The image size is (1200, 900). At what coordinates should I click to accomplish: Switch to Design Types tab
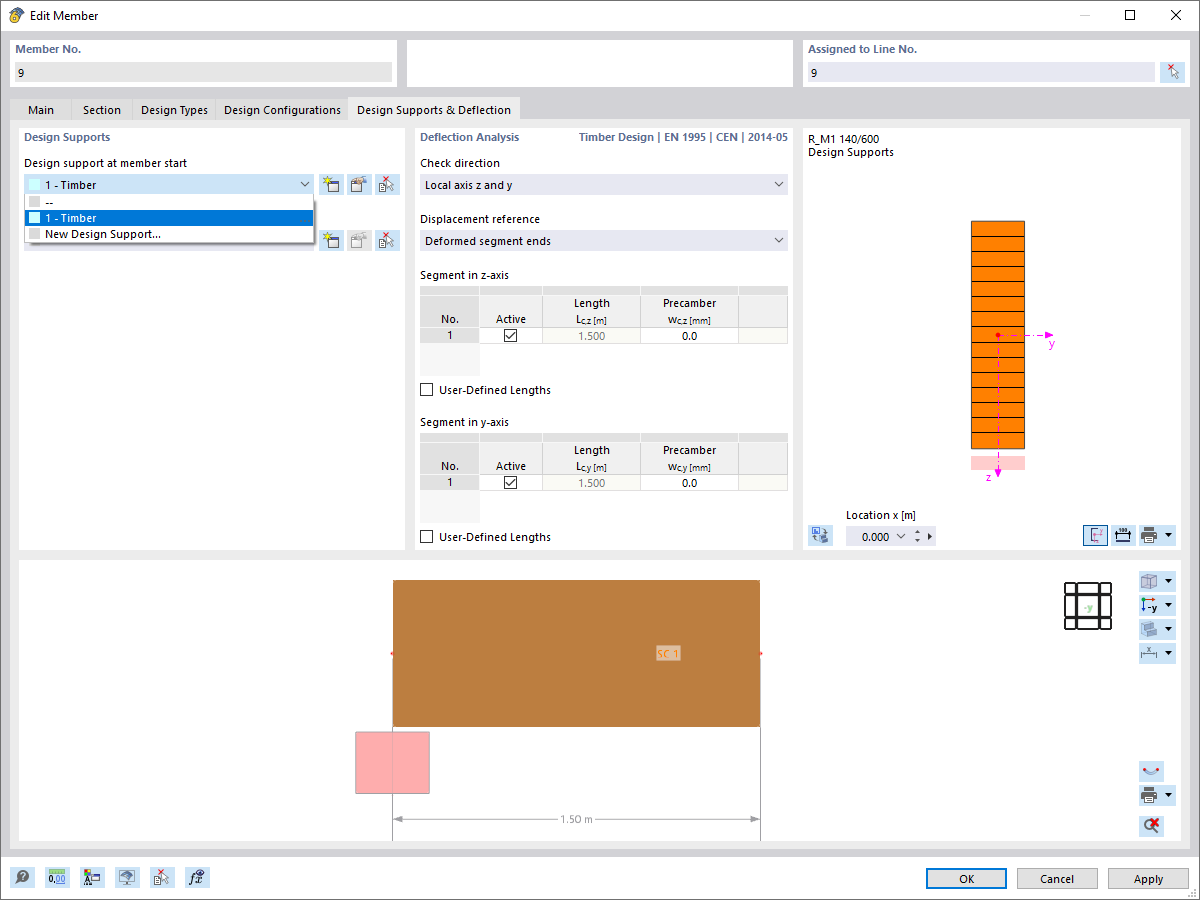coord(174,110)
